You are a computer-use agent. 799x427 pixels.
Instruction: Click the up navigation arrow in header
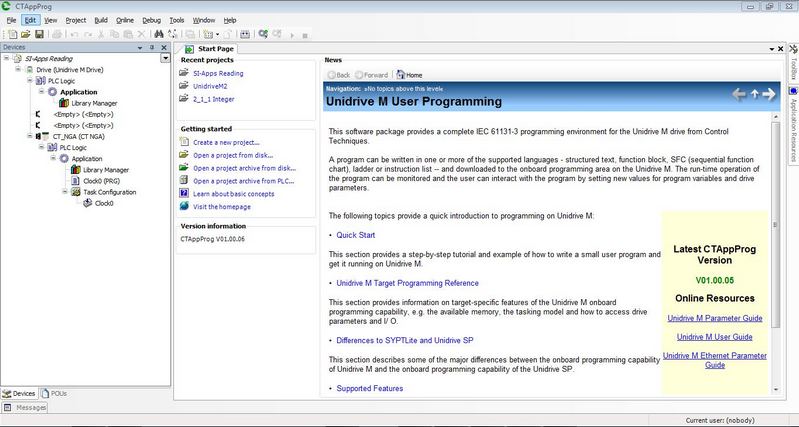point(755,94)
